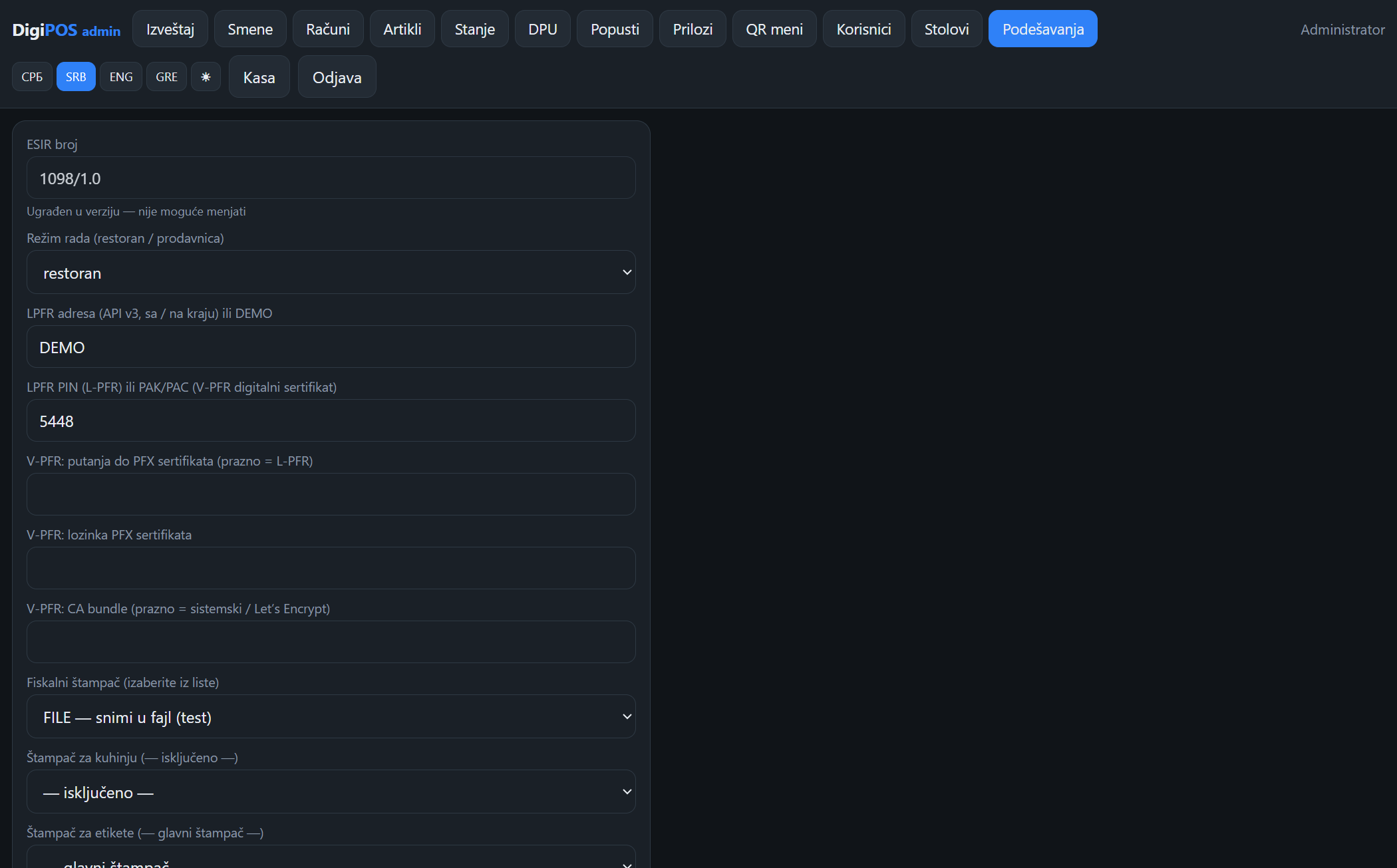
Task: Open the Štampač za kuhinju dropdown
Action: tap(331, 792)
